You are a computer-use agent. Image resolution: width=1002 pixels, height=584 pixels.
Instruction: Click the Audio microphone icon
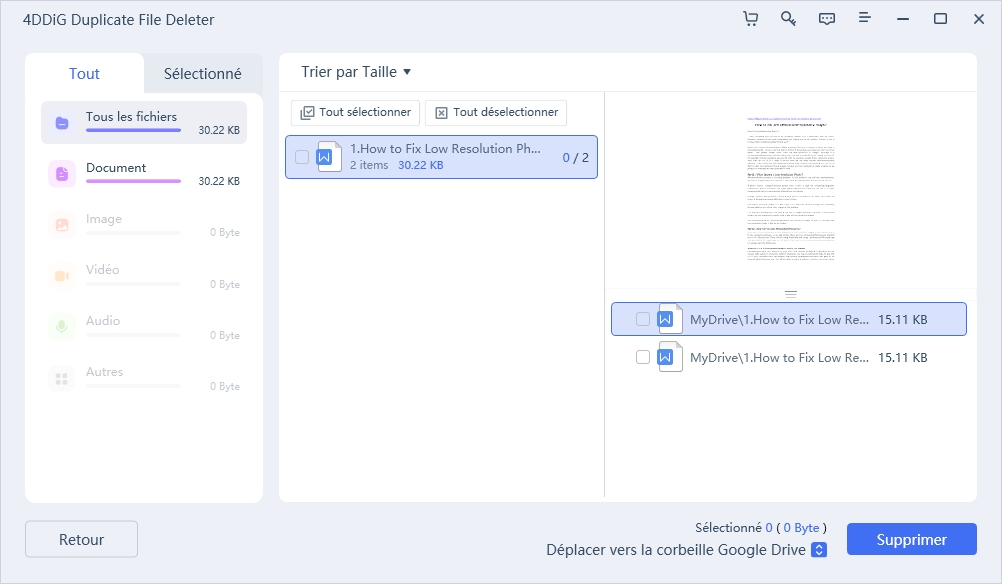click(x=62, y=327)
